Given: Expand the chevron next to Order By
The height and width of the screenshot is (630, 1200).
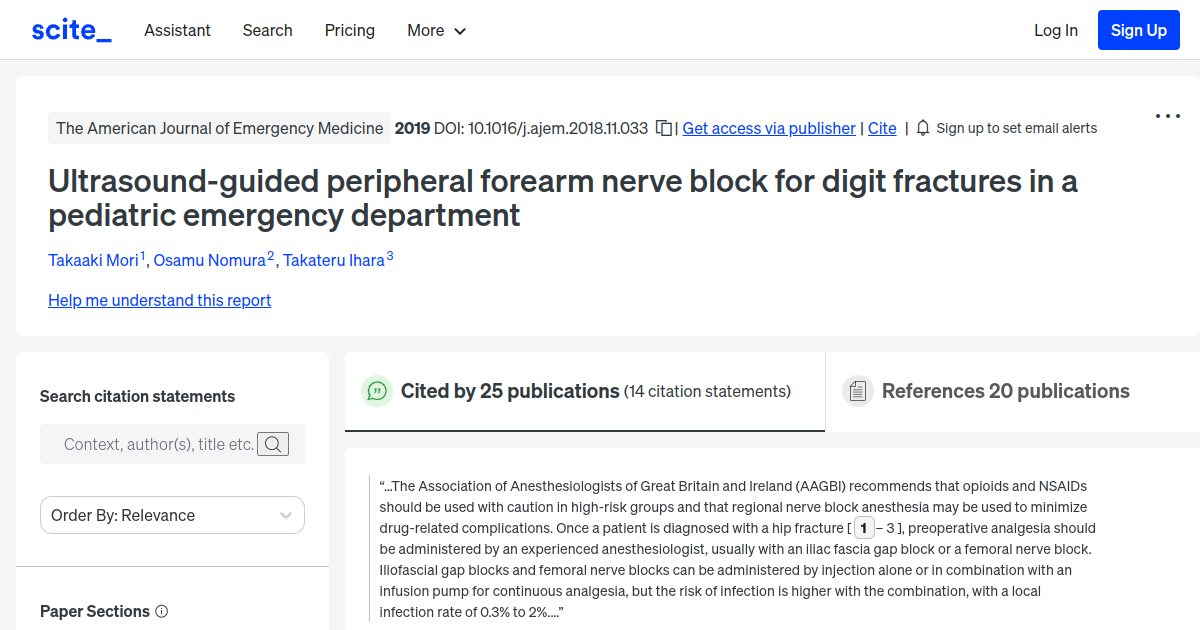Looking at the screenshot, I should (x=286, y=515).
